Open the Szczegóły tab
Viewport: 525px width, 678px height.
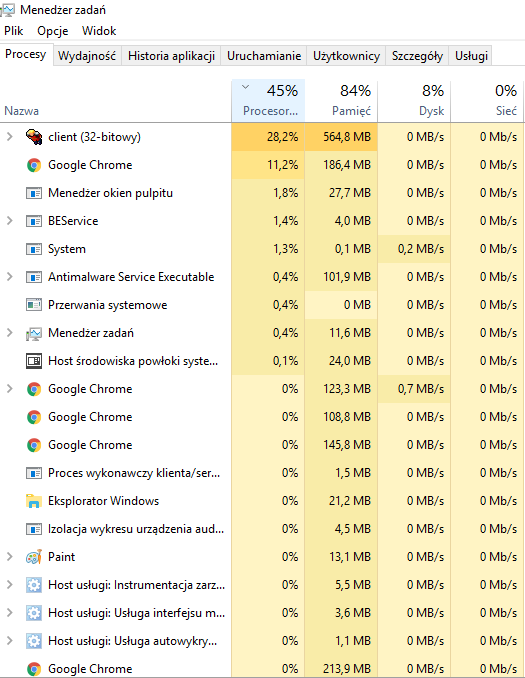[x=417, y=56]
